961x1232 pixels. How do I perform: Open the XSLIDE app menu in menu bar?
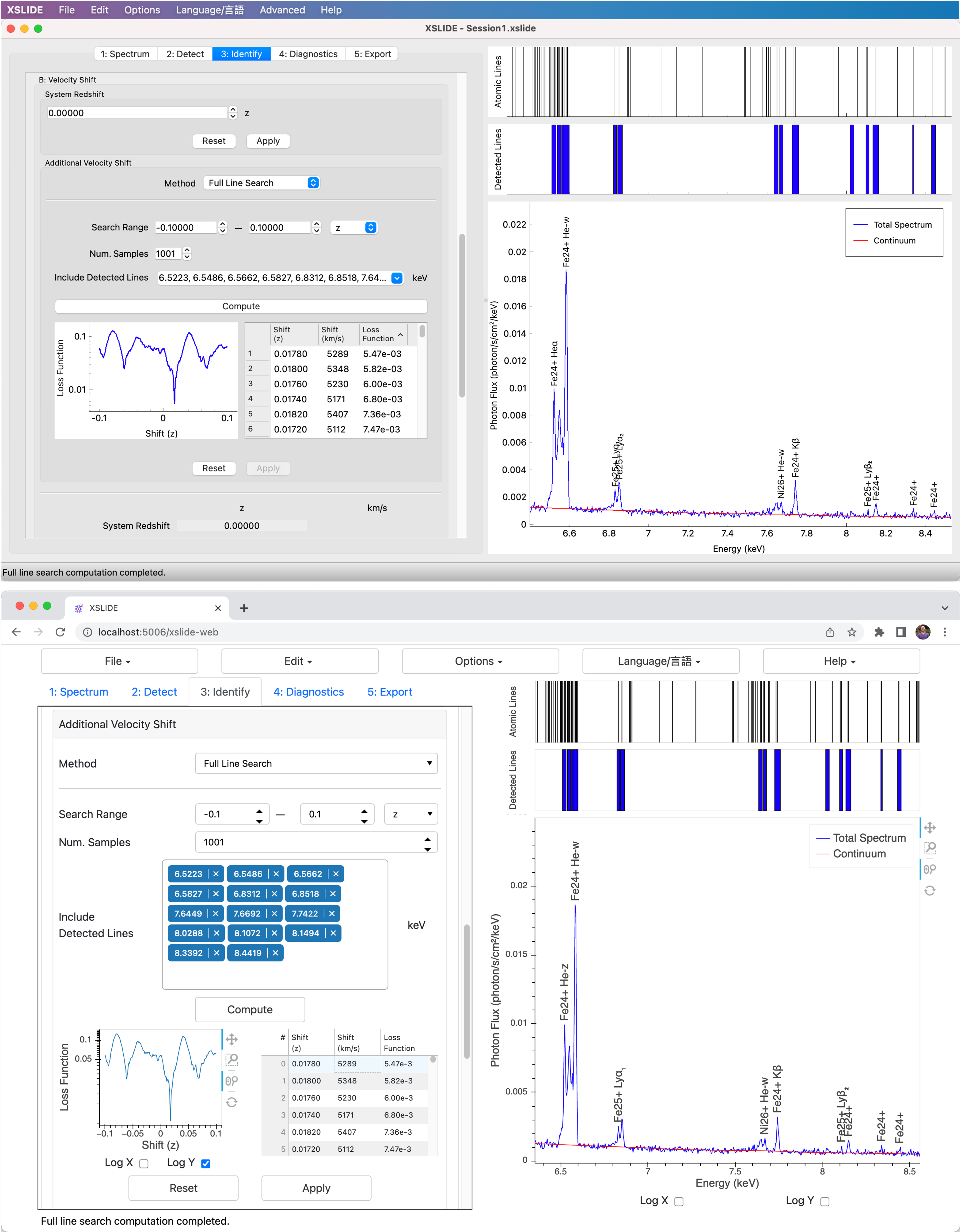pos(25,10)
